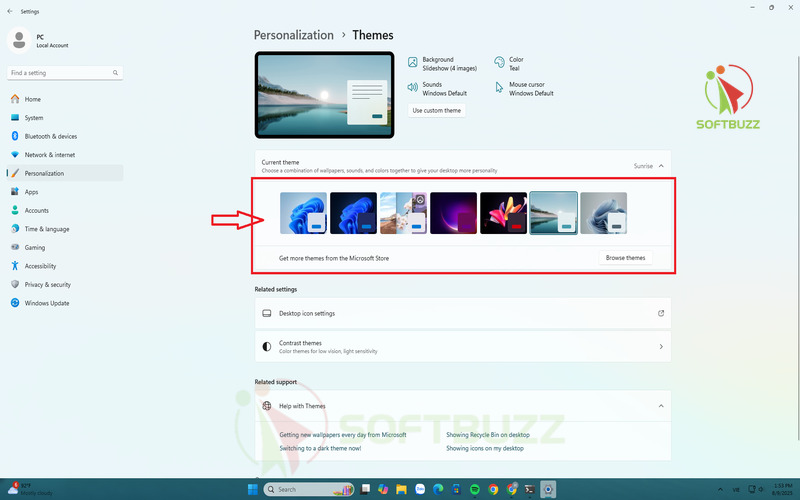800x500 pixels.
Task: Click the Settings gear in the taskbar
Action: pyautogui.click(x=548, y=489)
